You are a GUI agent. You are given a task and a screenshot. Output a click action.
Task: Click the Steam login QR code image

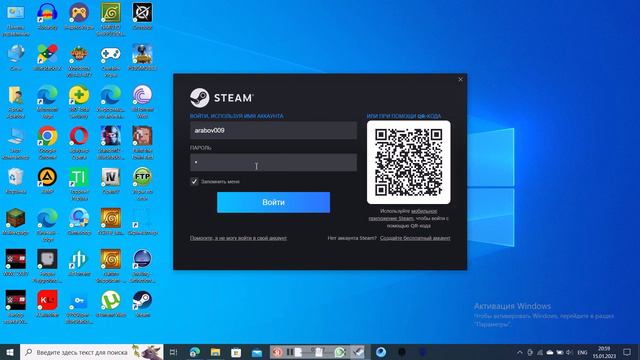coord(409,162)
